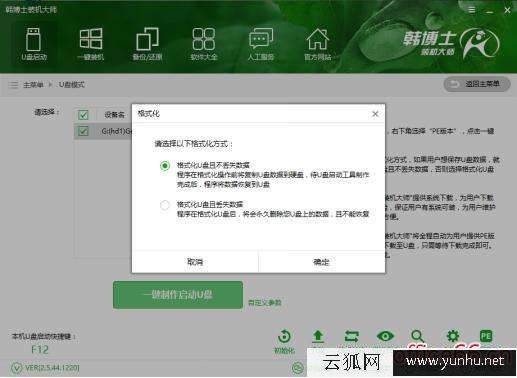Click the magnifier search icon at bottom
The width and height of the screenshot is (517, 378).
coord(418,336)
